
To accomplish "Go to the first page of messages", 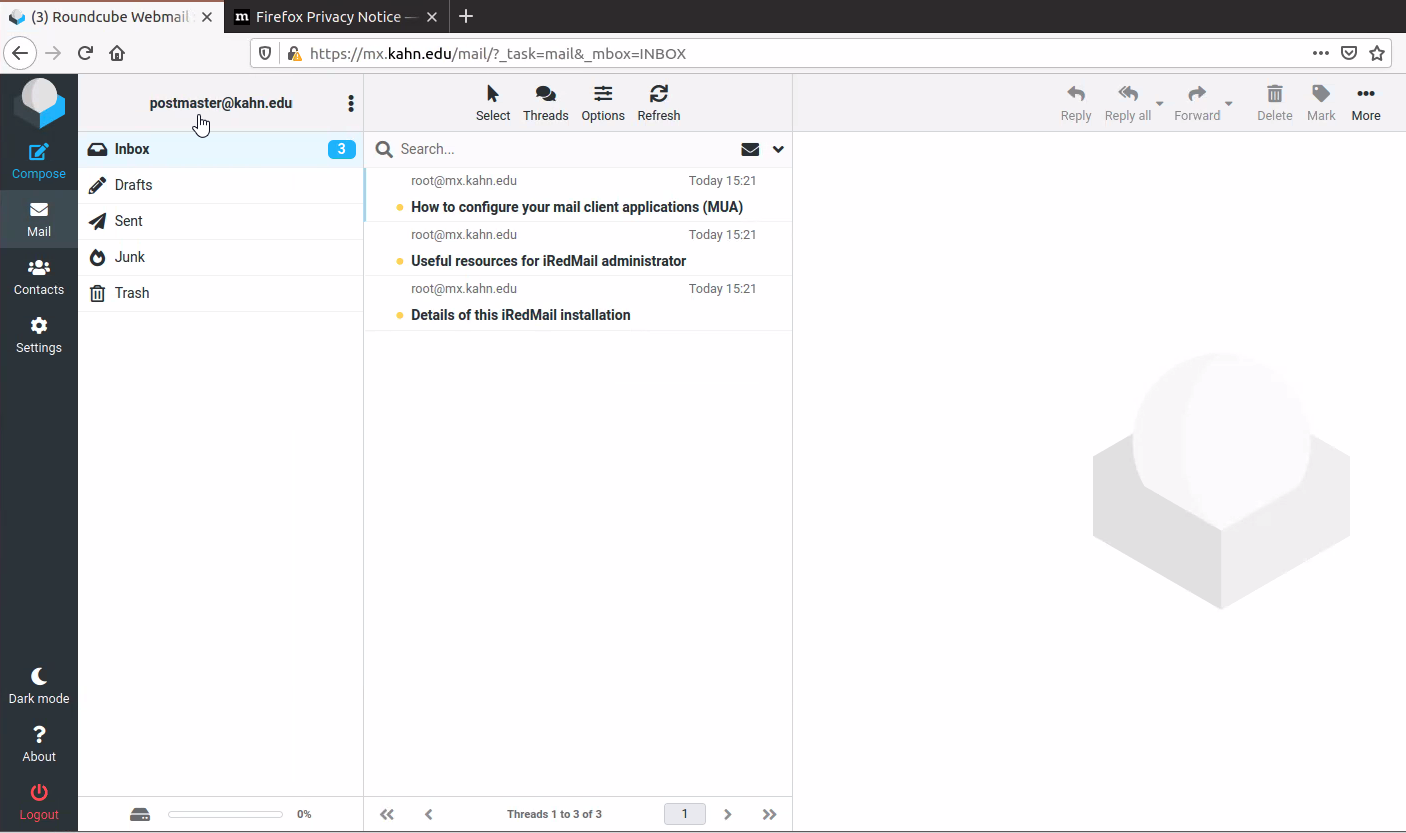I will click(x=387, y=814).
